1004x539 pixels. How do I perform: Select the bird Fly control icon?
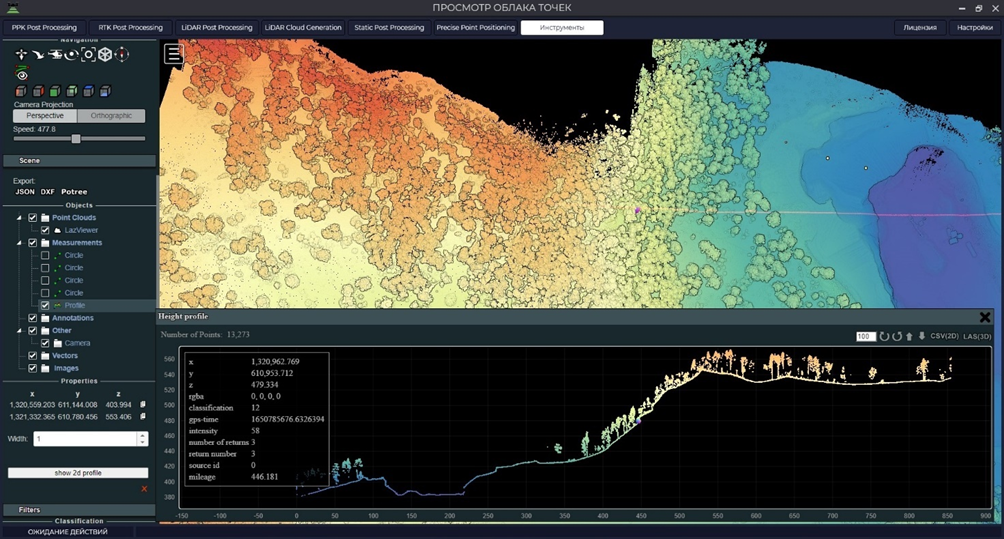point(38,54)
